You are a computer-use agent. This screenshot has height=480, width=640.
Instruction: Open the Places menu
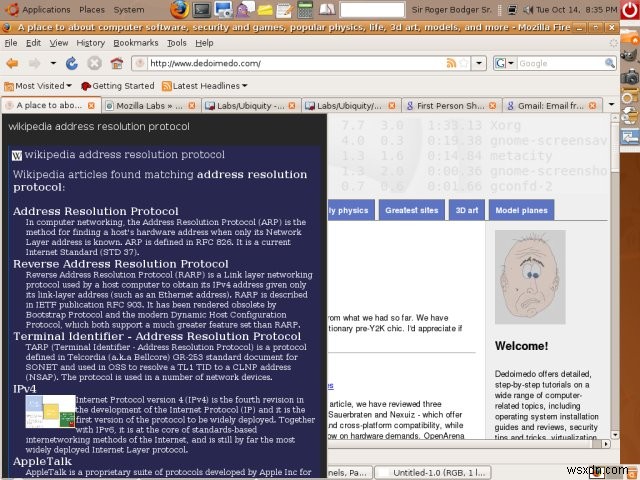[92, 10]
